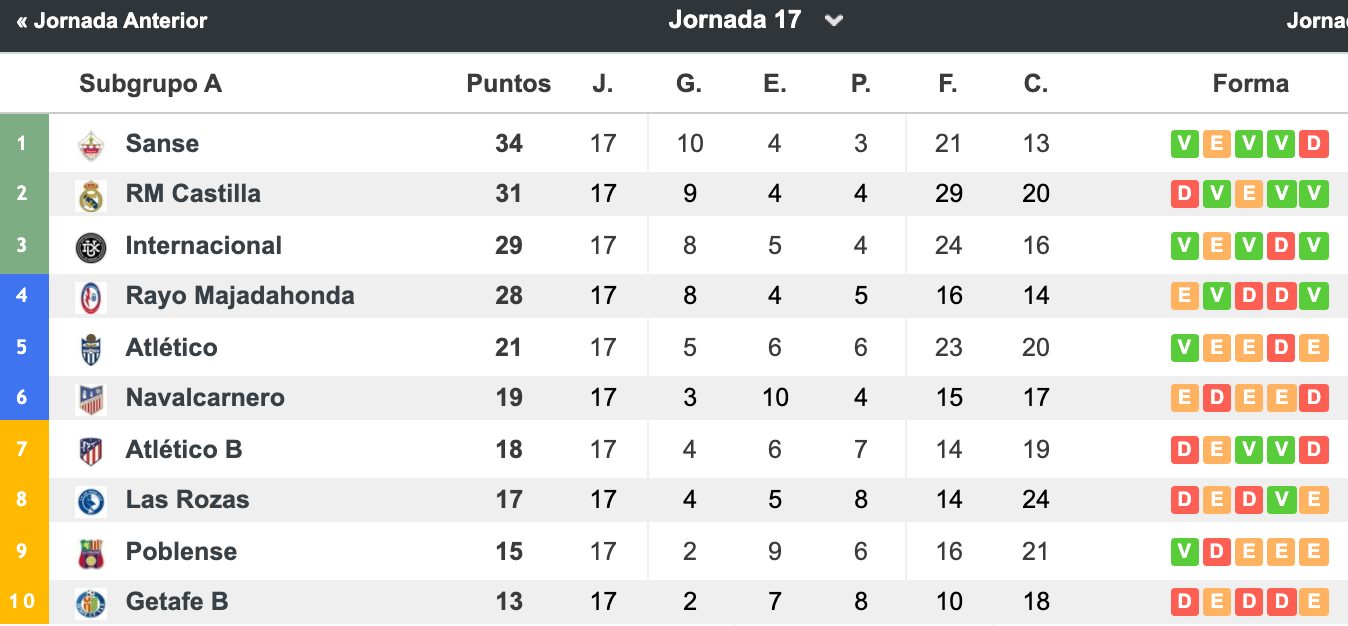
Task: Sort by the Puntos column header
Action: click(x=509, y=84)
